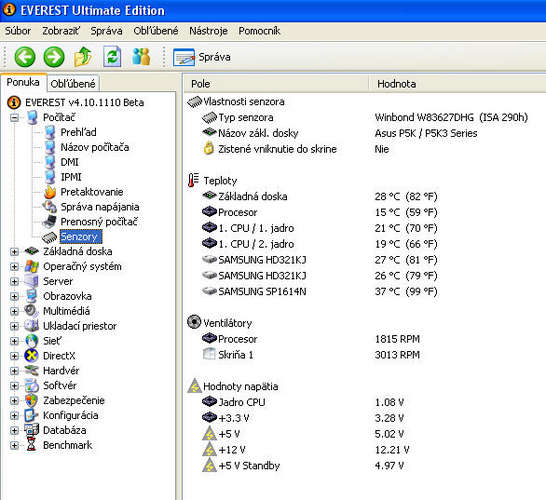The width and height of the screenshot is (546, 500).
Task: Click the case icon next to Skriňa 1
Action: coord(209,354)
